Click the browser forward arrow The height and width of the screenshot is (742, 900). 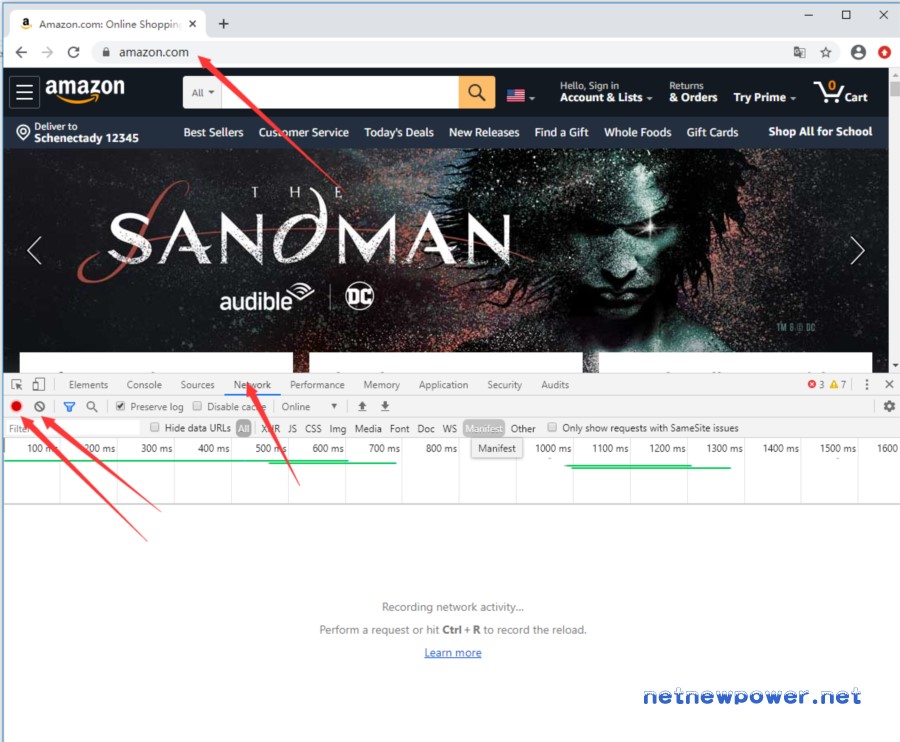(x=48, y=52)
